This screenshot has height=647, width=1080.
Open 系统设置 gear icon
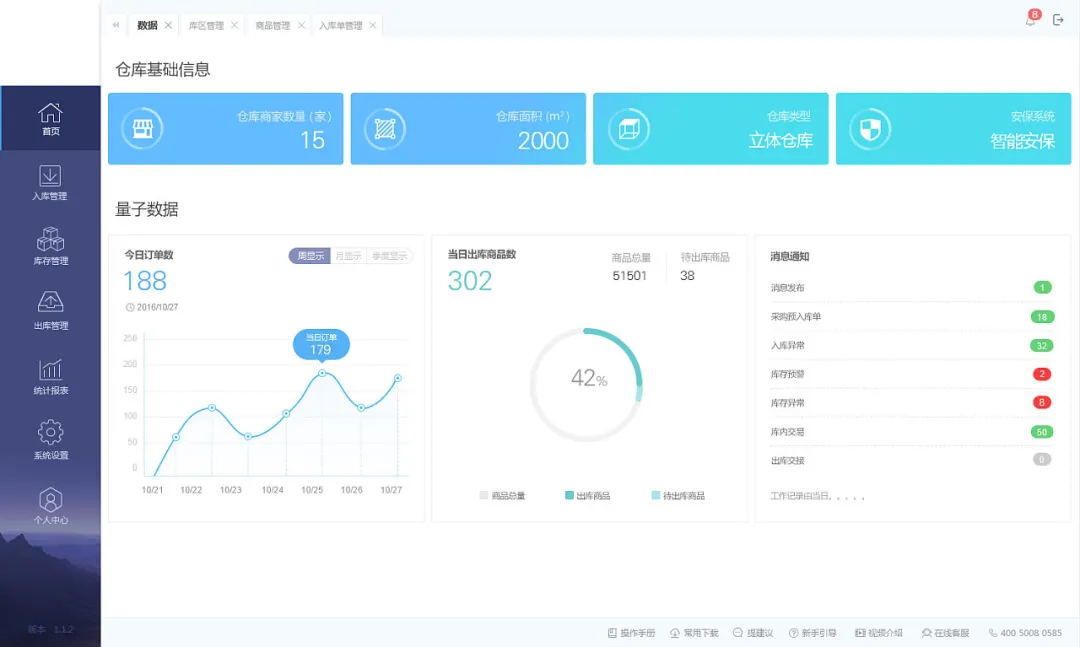pos(50,432)
